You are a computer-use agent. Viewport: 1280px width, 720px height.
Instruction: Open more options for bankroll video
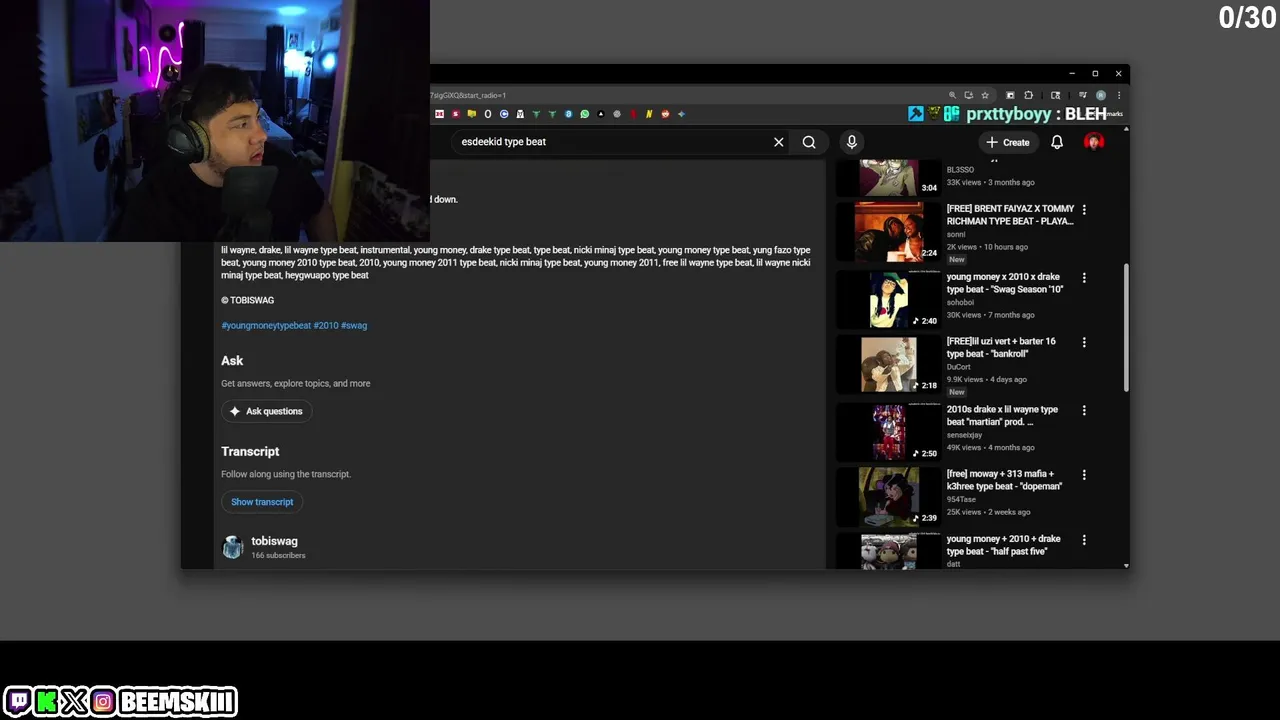click(x=1084, y=343)
